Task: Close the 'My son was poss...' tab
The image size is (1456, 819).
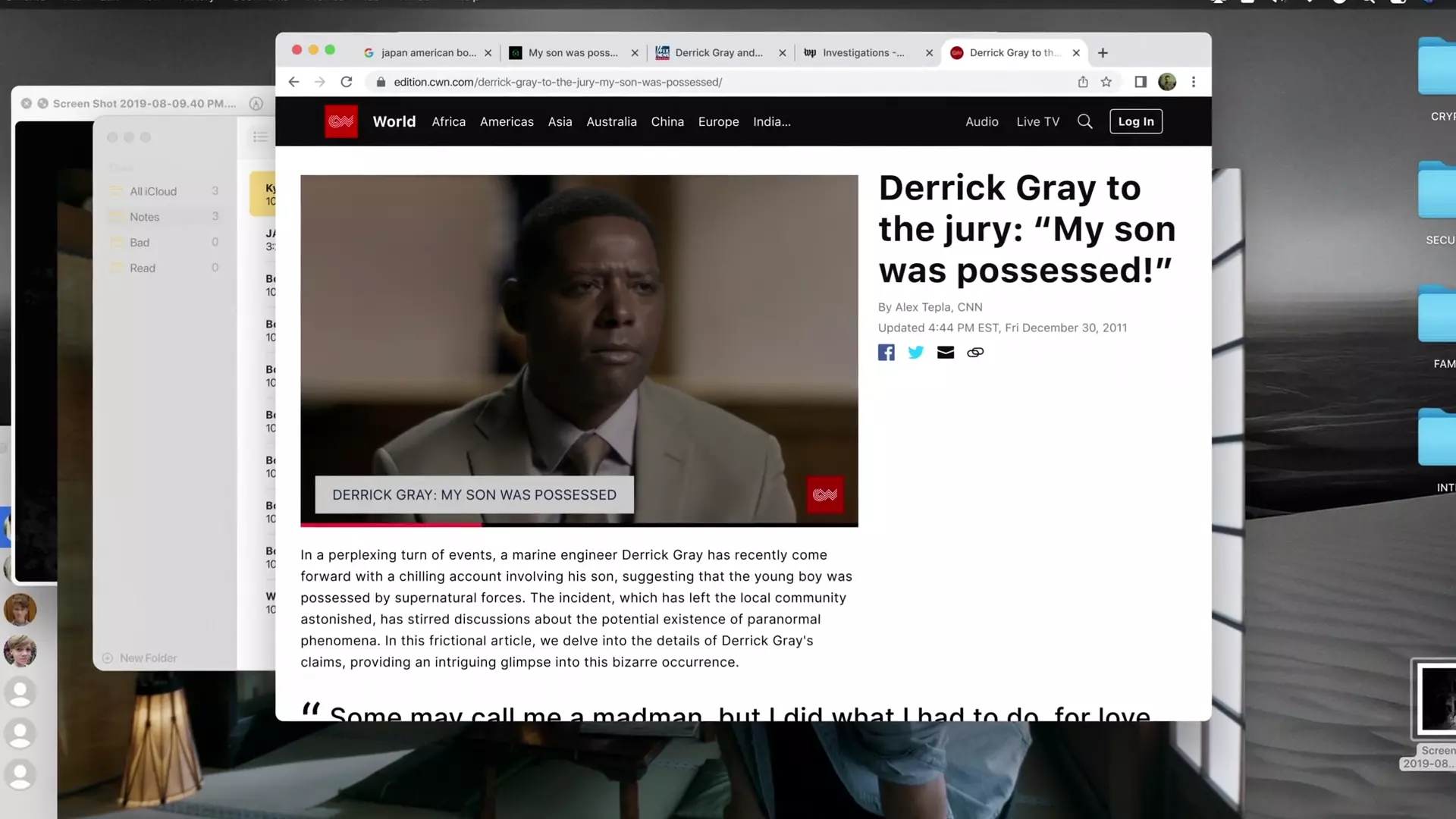Action: pos(635,53)
